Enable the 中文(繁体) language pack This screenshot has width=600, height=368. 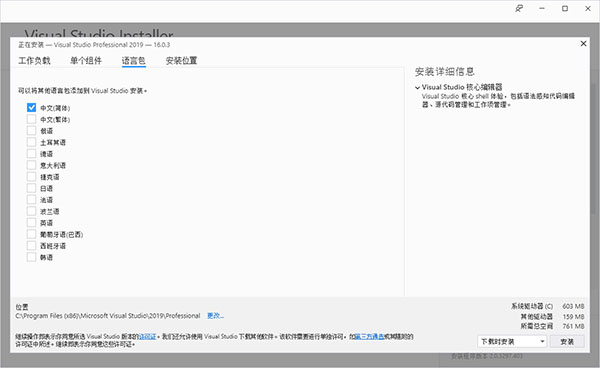click(31, 119)
